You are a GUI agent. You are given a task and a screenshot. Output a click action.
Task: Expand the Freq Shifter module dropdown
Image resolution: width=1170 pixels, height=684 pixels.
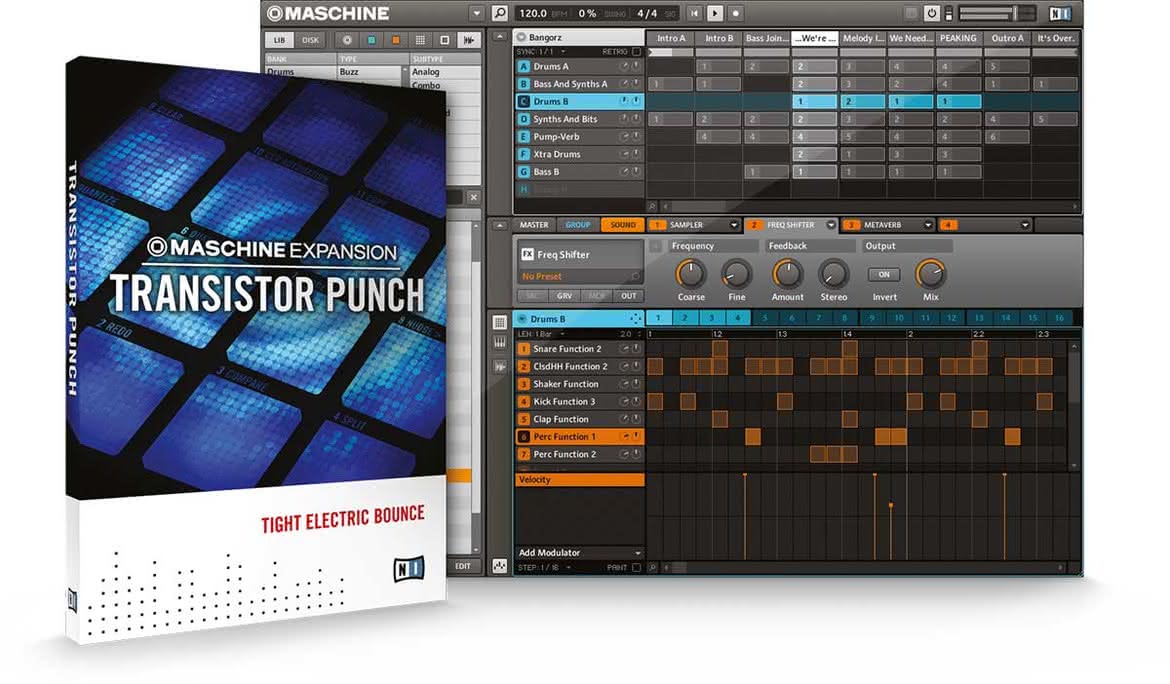click(x=830, y=225)
